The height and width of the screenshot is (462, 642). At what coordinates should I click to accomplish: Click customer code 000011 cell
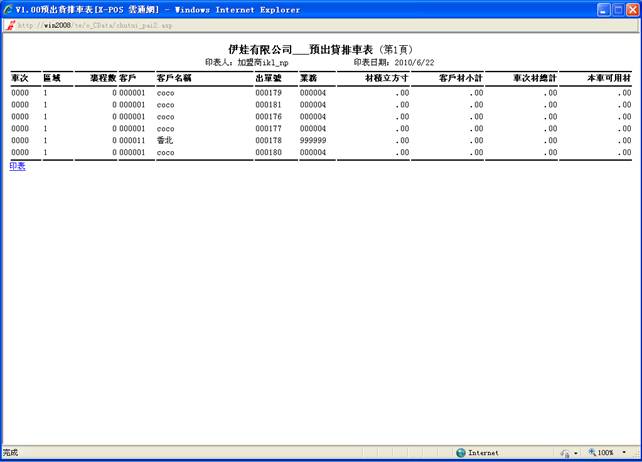click(132, 140)
